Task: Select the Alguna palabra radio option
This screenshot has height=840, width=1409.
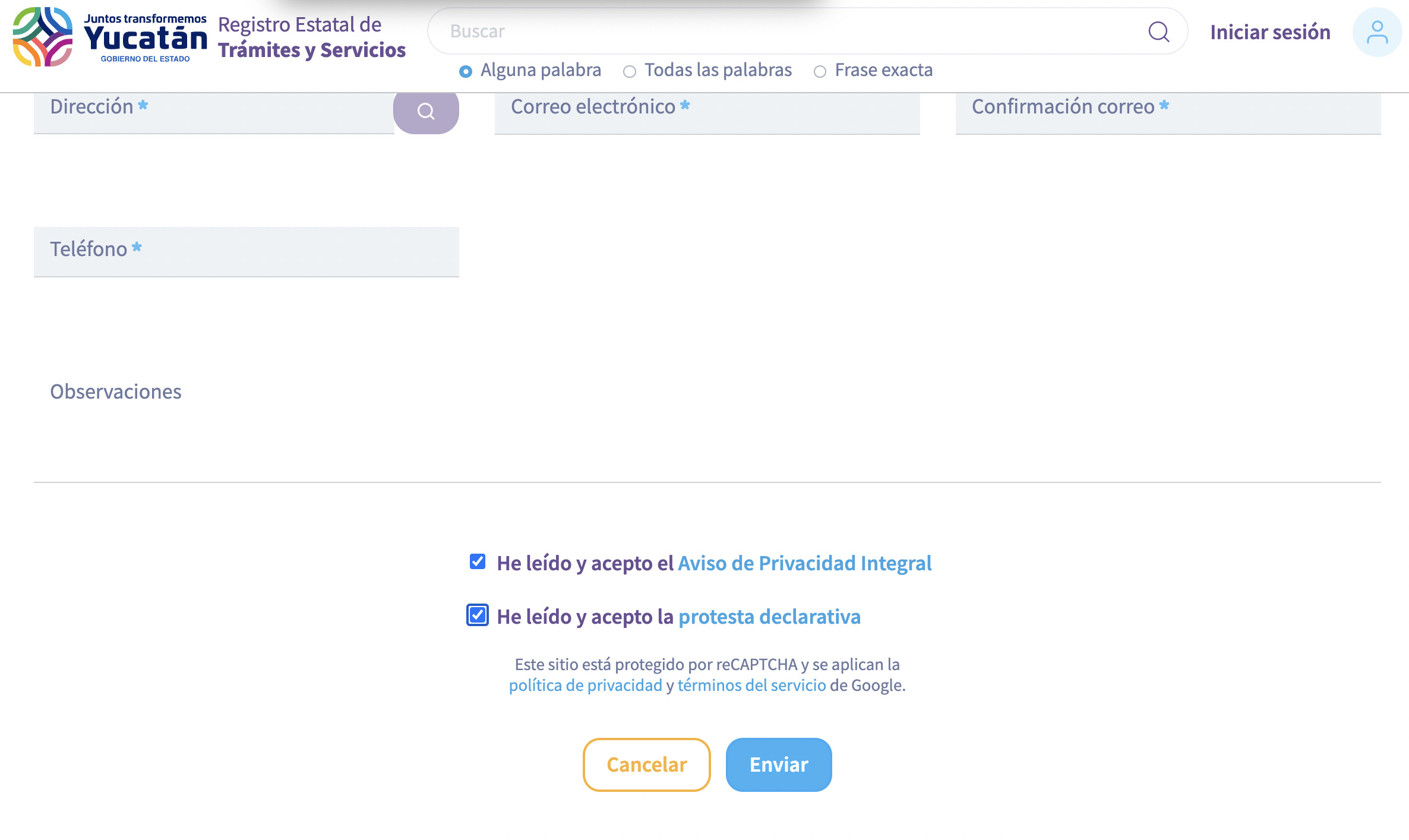Action: (466, 71)
